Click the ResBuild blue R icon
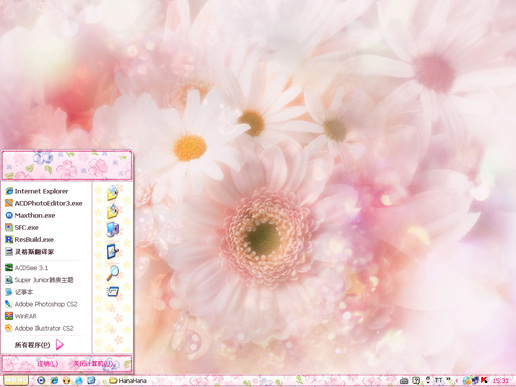The image size is (516, 387). (x=9, y=239)
